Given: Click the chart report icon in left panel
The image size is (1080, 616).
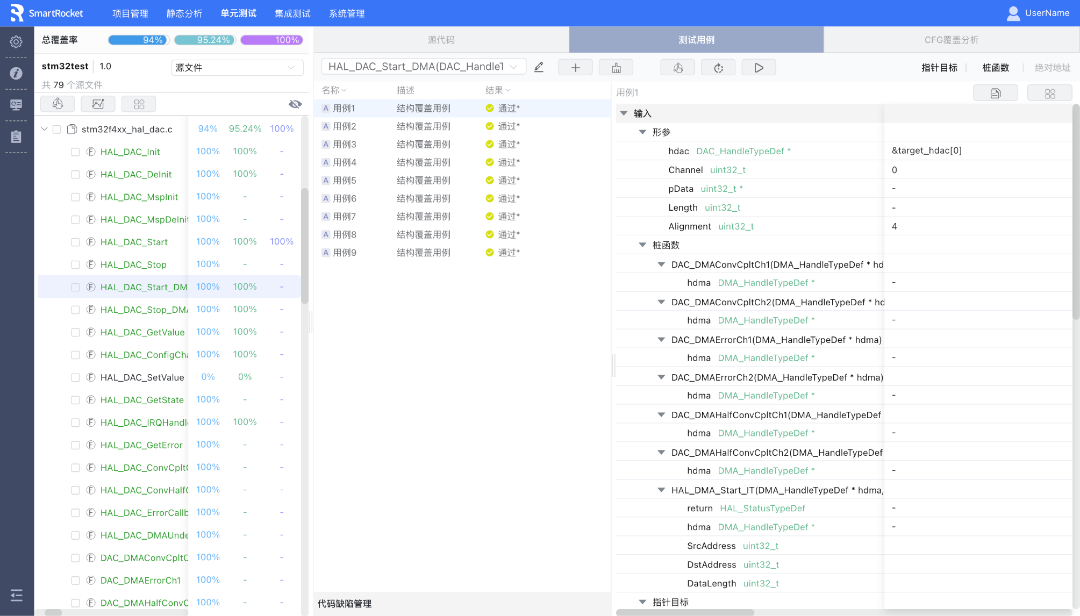Looking at the screenshot, I should coord(98,104).
